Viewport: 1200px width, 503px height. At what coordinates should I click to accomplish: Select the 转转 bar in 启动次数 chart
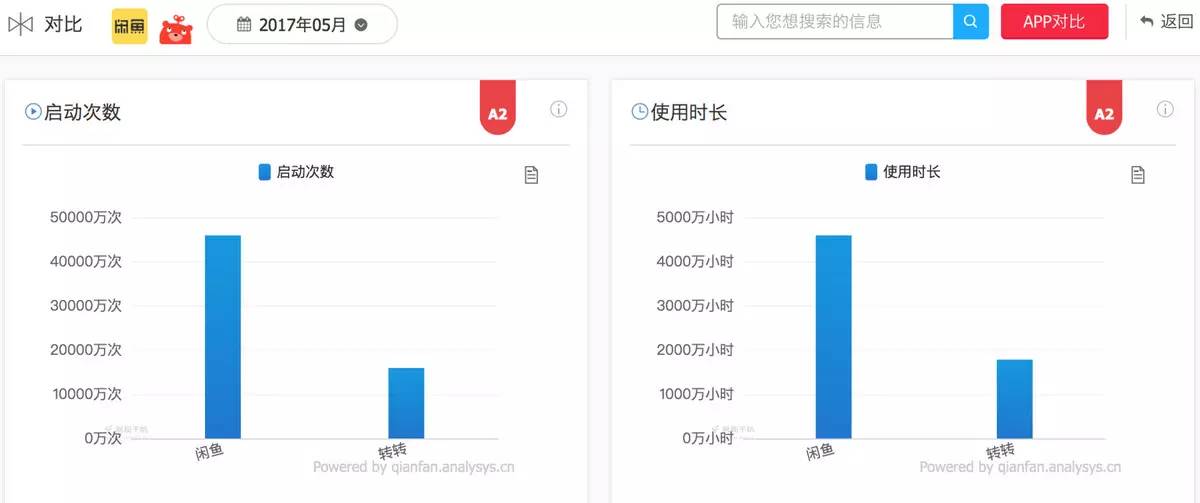(406, 403)
